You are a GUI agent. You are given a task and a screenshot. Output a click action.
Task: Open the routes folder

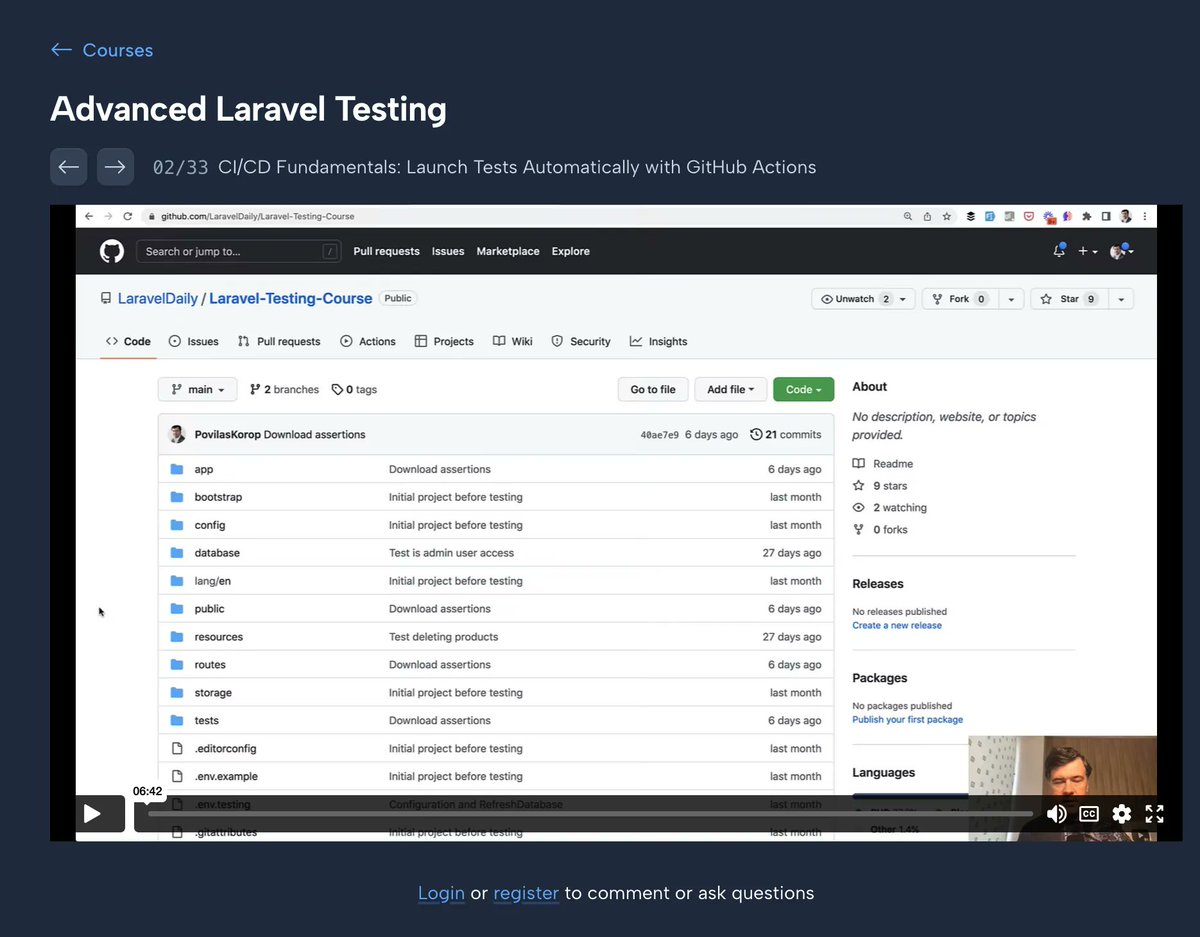pyautogui.click(x=210, y=665)
